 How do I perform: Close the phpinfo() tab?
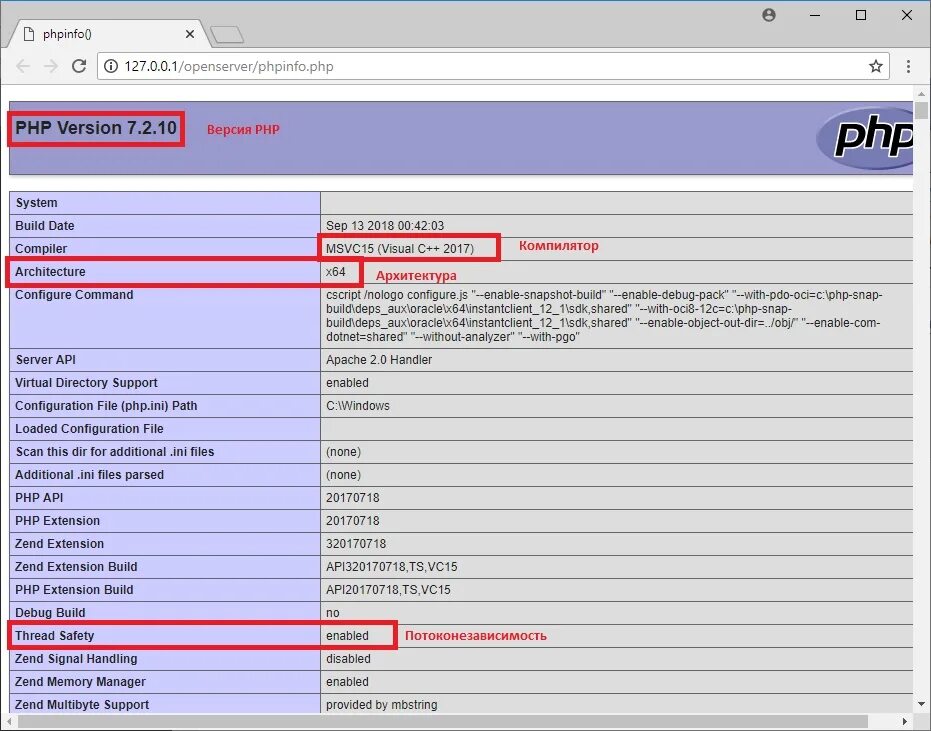click(189, 34)
